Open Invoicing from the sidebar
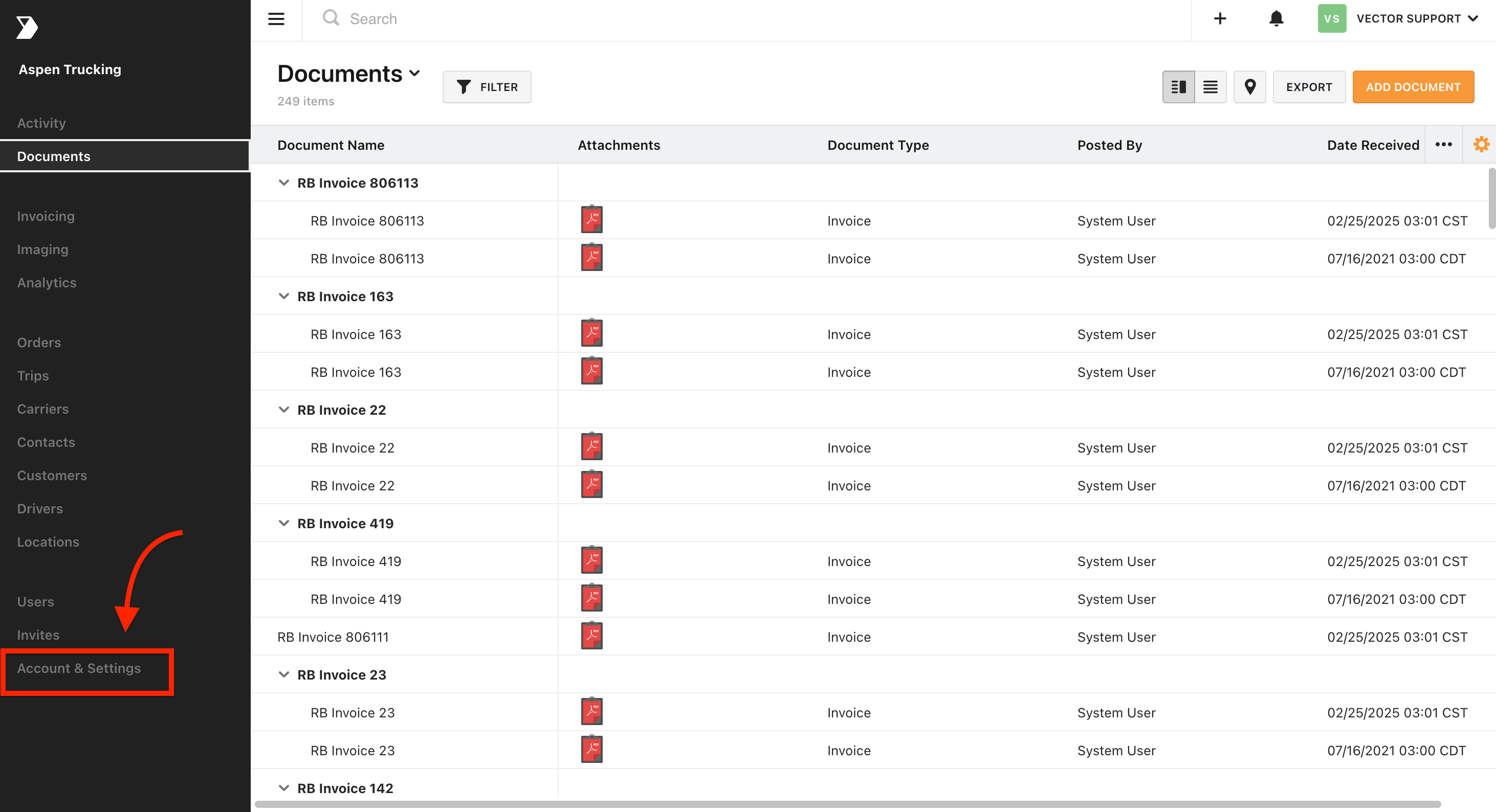1496x812 pixels. (x=46, y=216)
